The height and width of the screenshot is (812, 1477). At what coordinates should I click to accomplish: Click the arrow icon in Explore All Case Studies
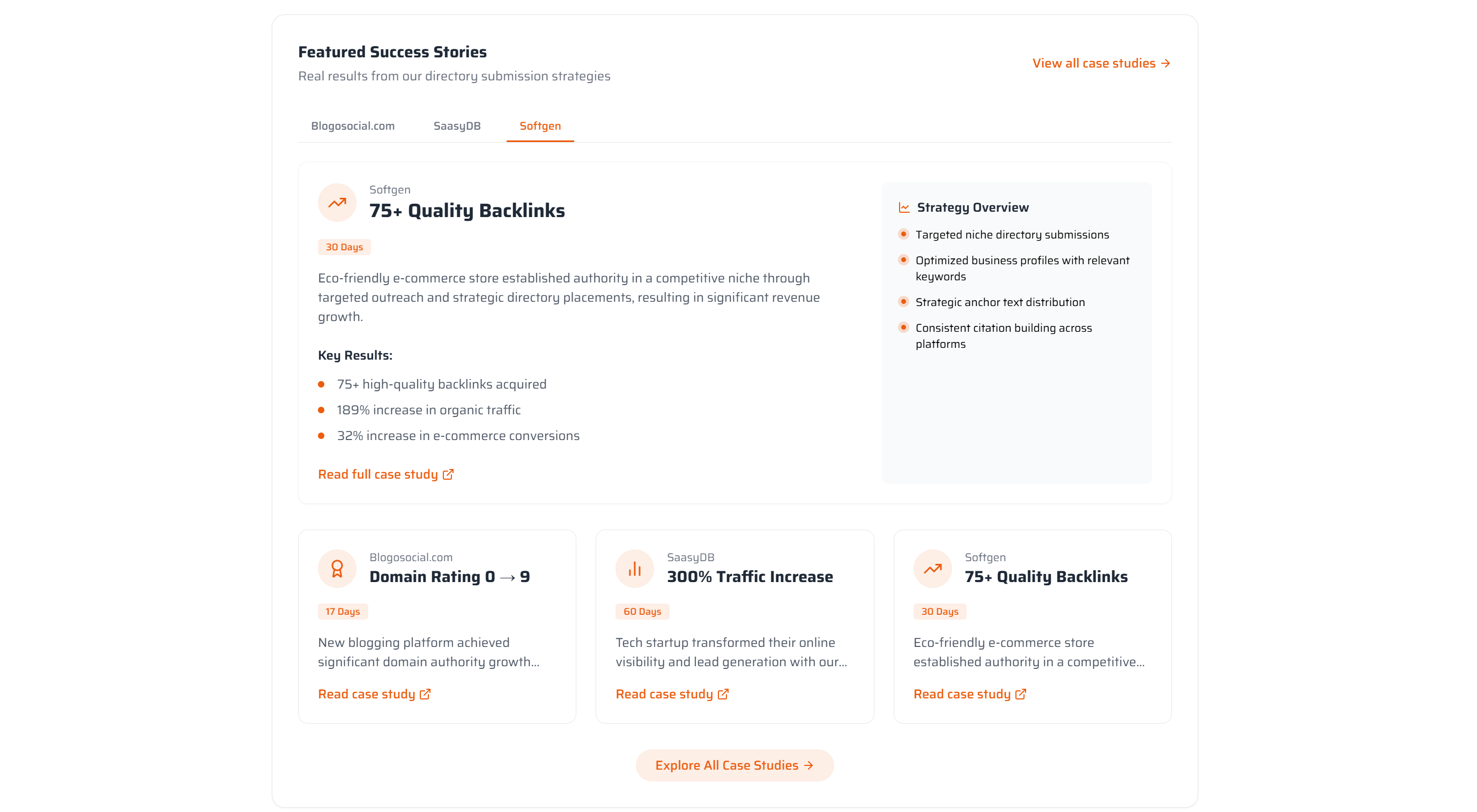click(x=808, y=765)
